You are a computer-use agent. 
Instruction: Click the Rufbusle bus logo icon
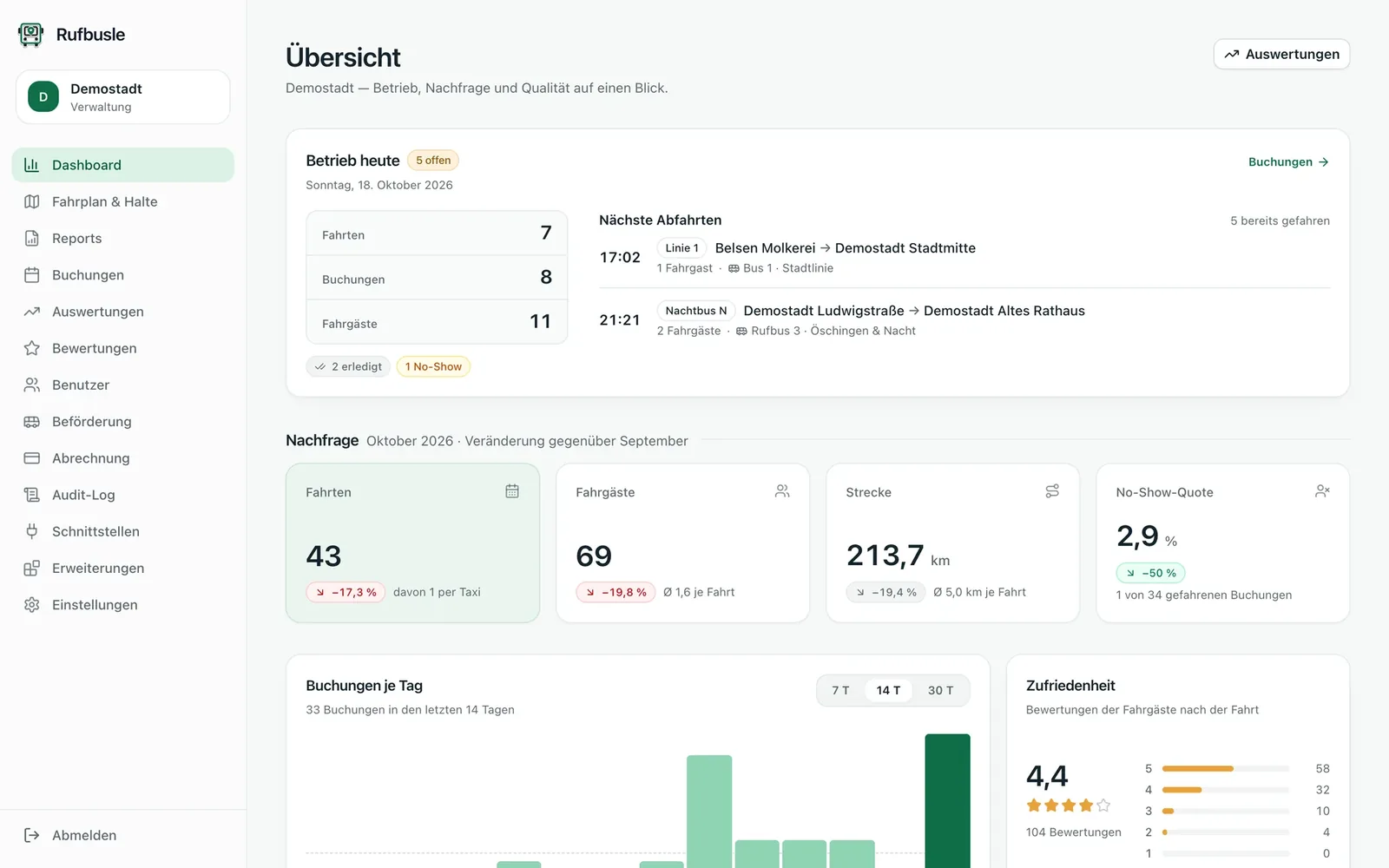[x=30, y=35]
